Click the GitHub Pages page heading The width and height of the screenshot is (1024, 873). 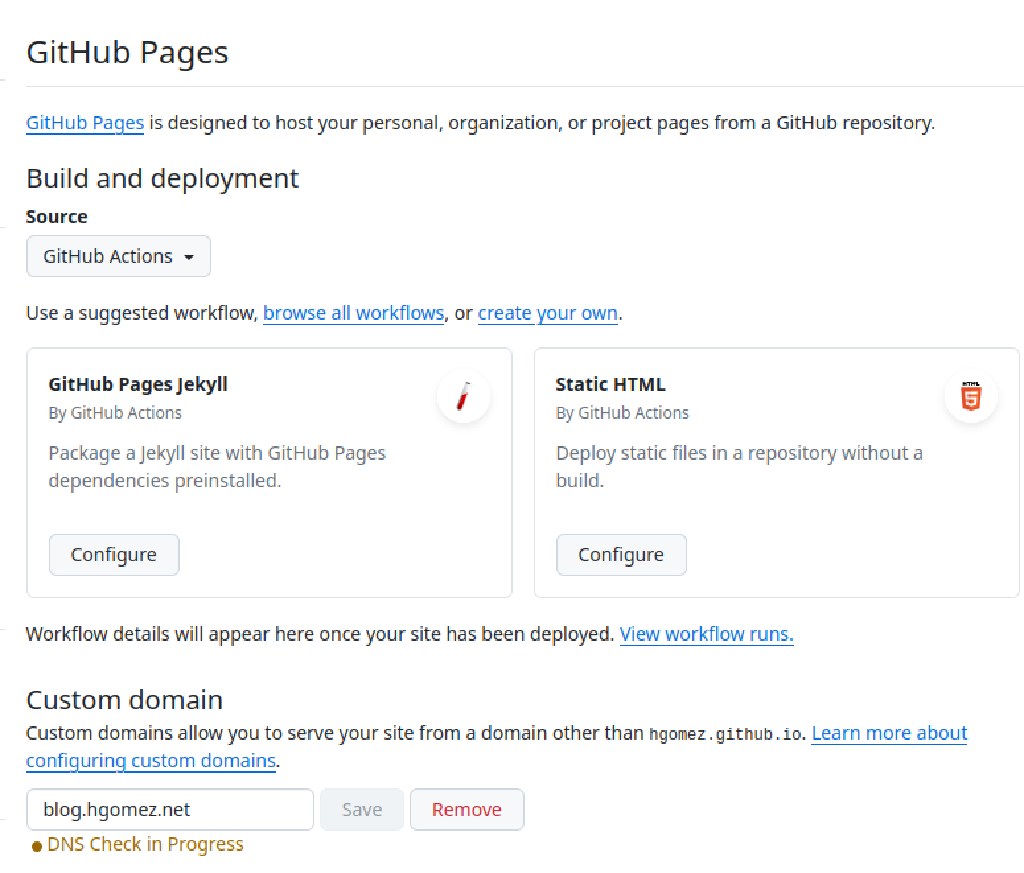(x=127, y=52)
